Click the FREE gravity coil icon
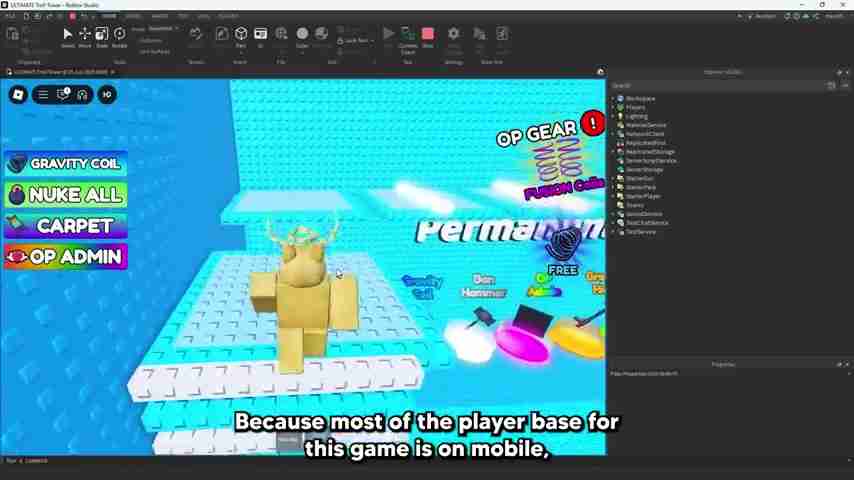The height and width of the screenshot is (480, 854). click(x=564, y=246)
